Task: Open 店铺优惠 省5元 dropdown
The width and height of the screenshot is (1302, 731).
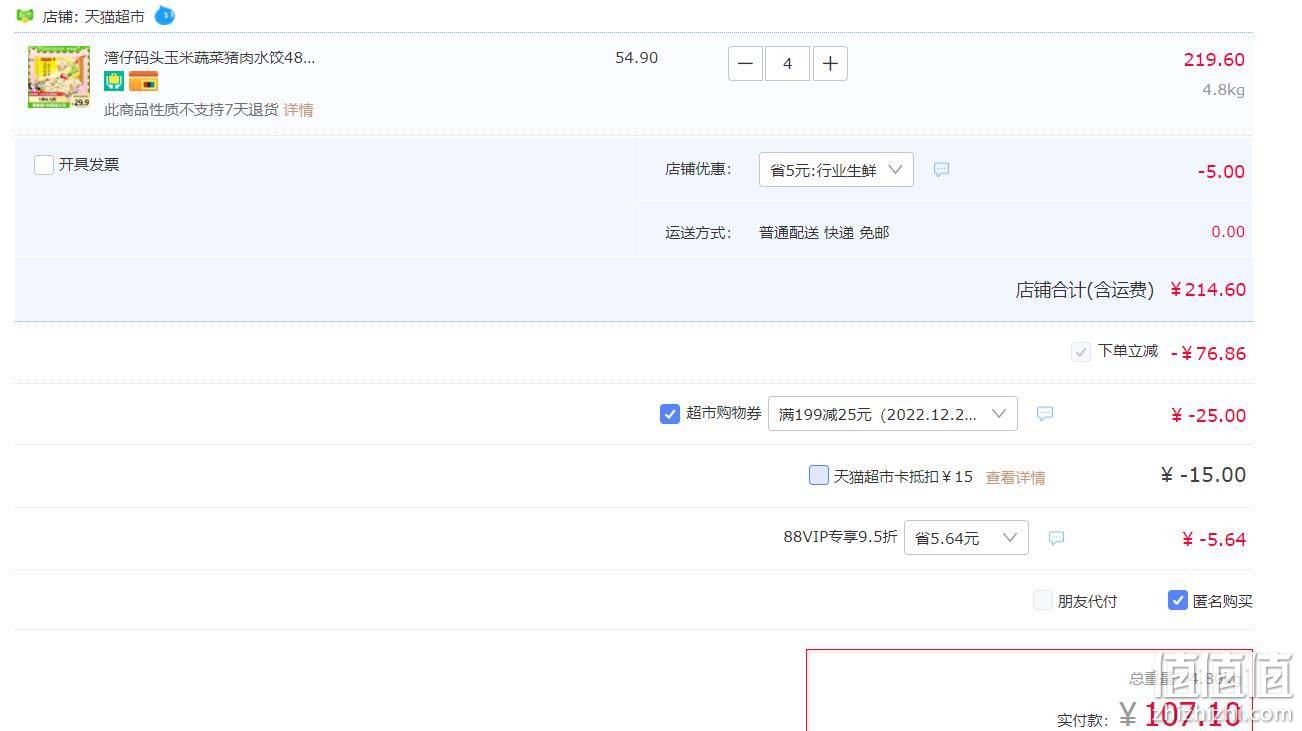Action: click(x=836, y=170)
